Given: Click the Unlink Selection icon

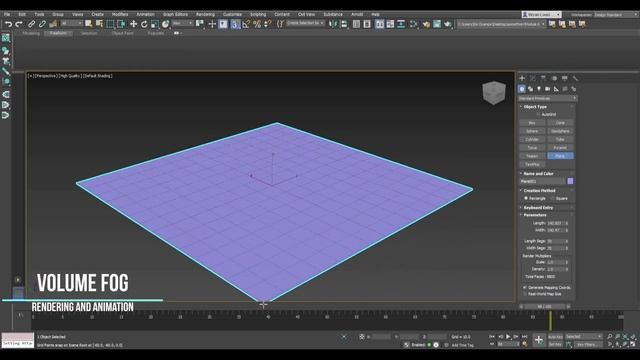Looking at the screenshot, I should tap(42, 24).
